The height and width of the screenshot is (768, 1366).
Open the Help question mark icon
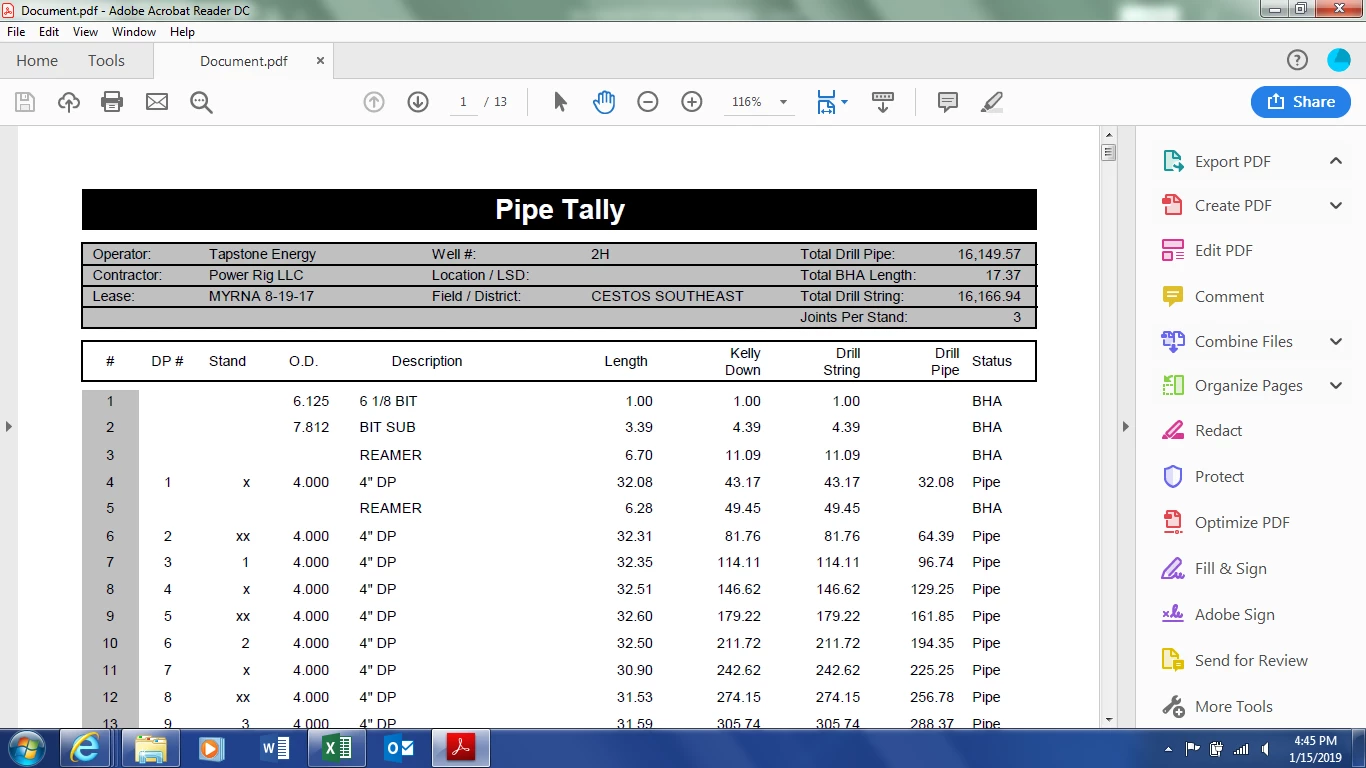[1297, 61]
